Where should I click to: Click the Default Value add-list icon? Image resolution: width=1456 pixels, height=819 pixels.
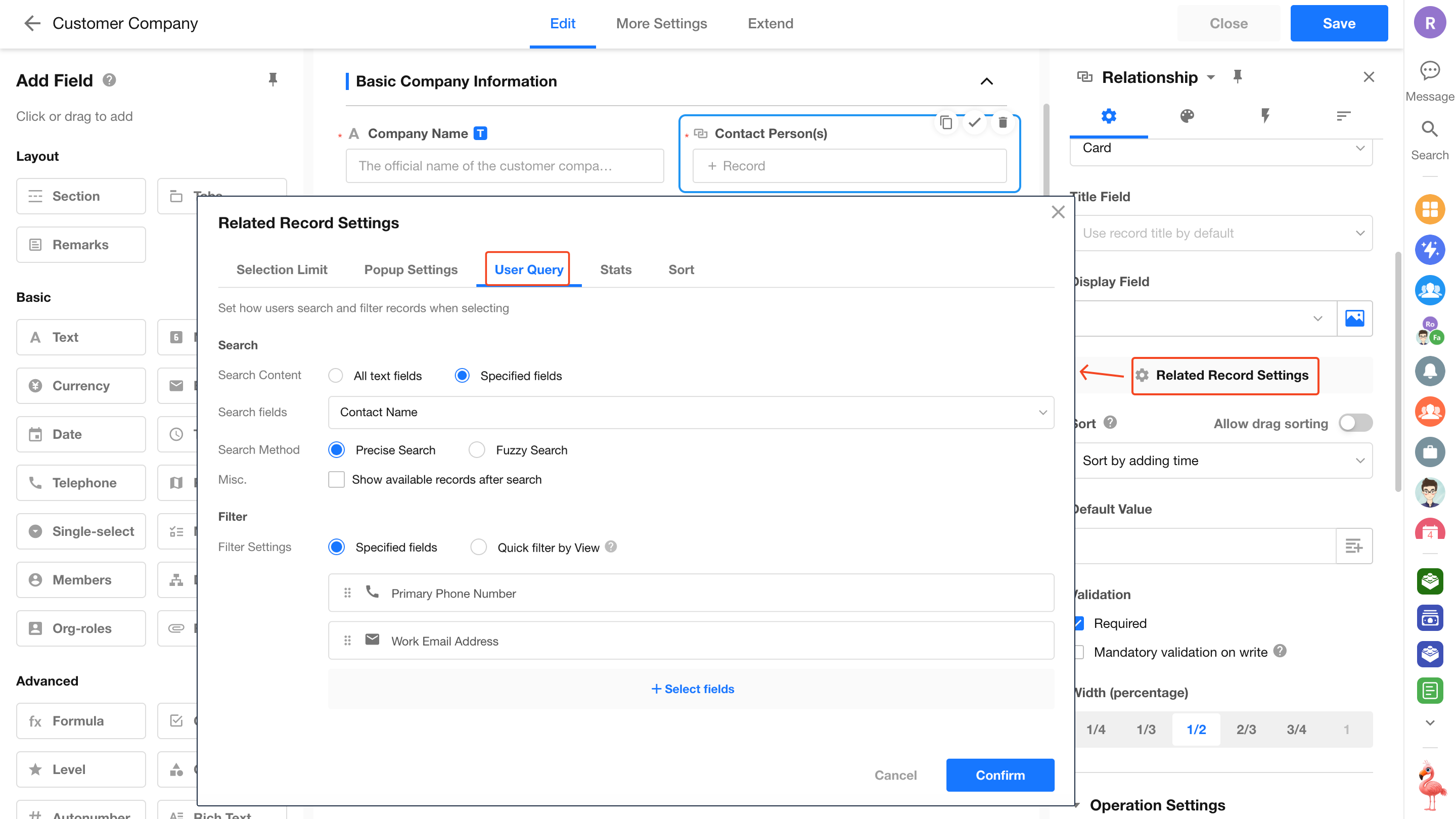pos(1354,546)
